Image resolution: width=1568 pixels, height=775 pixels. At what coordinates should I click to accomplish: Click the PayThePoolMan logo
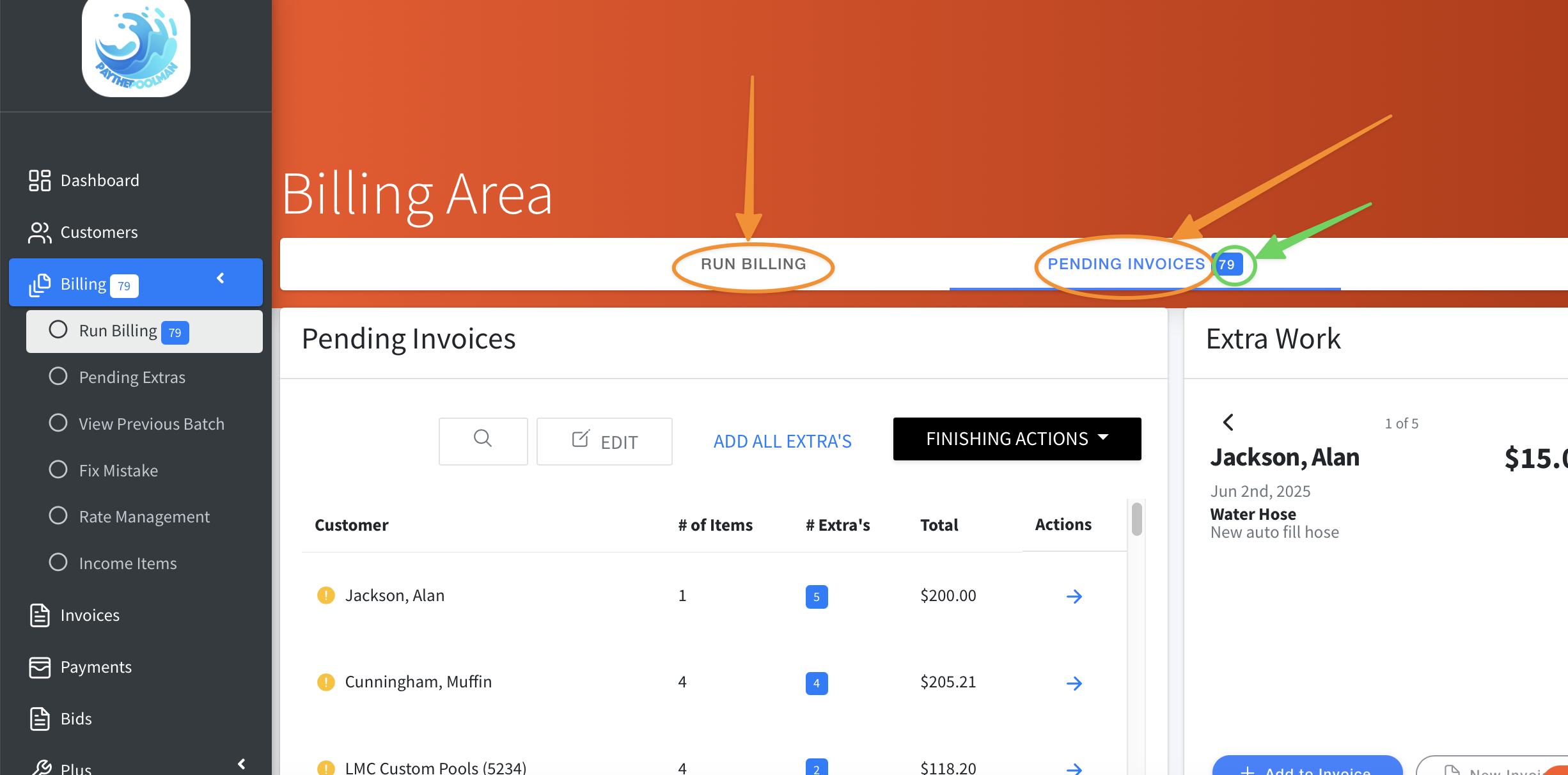(136, 48)
